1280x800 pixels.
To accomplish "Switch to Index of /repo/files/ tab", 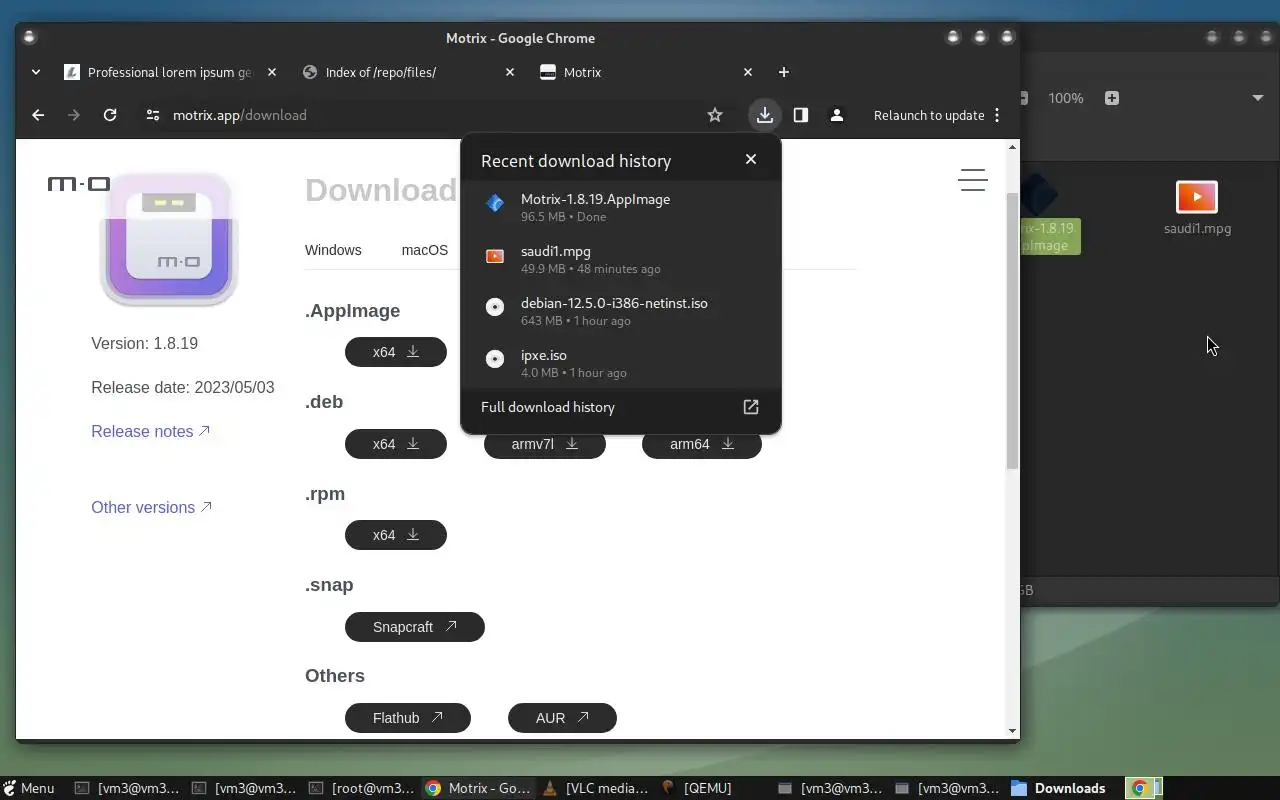I will pyautogui.click(x=407, y=72).
